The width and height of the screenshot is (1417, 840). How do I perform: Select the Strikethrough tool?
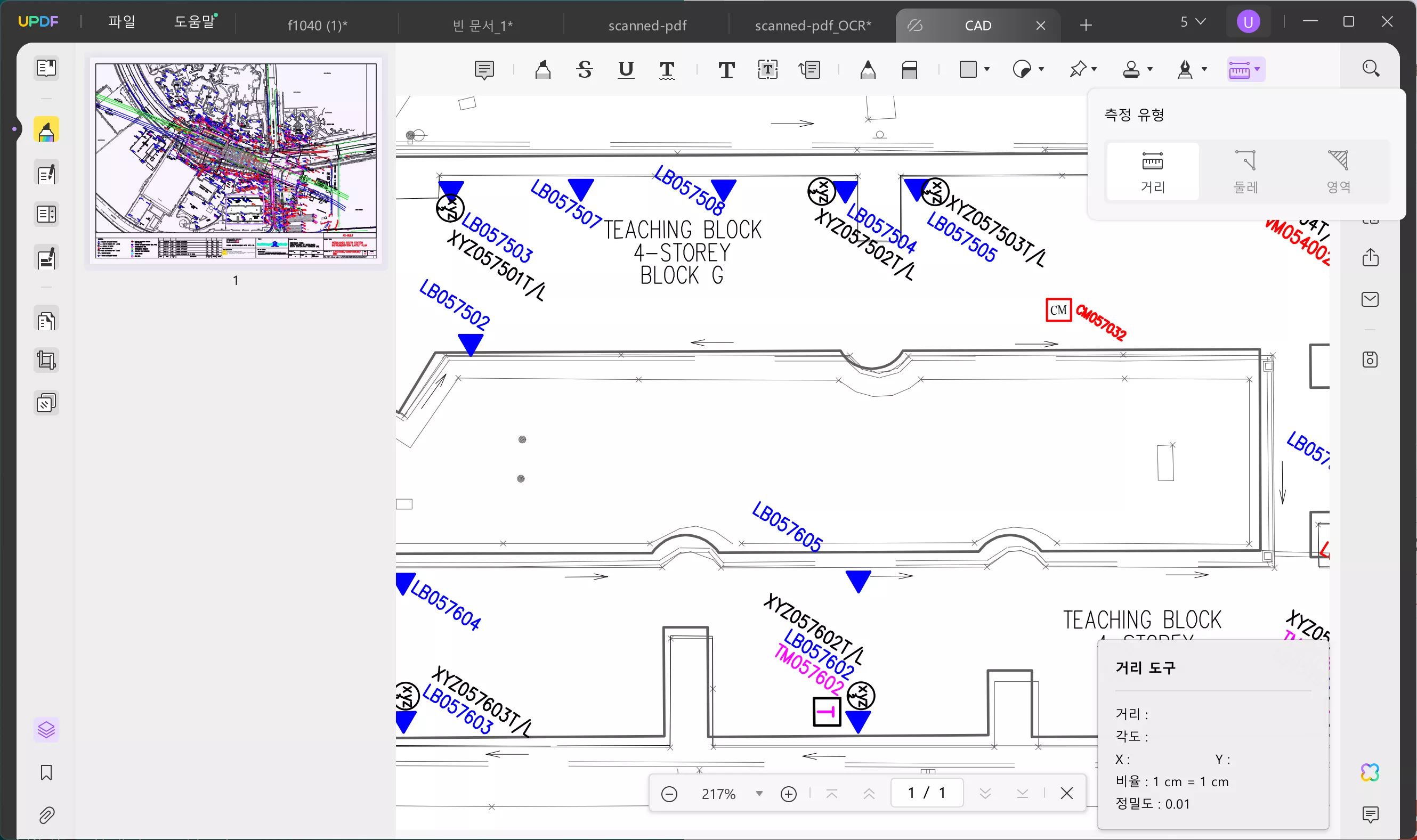584,70
